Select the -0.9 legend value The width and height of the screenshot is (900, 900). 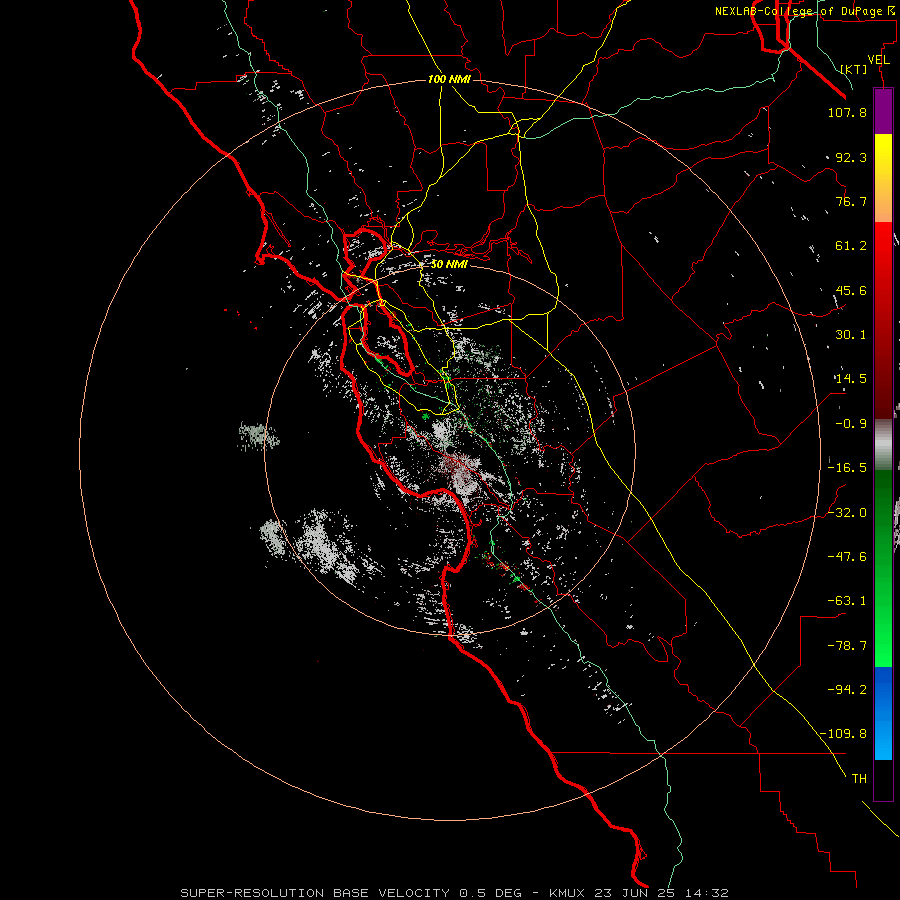(x=851, y=424)
